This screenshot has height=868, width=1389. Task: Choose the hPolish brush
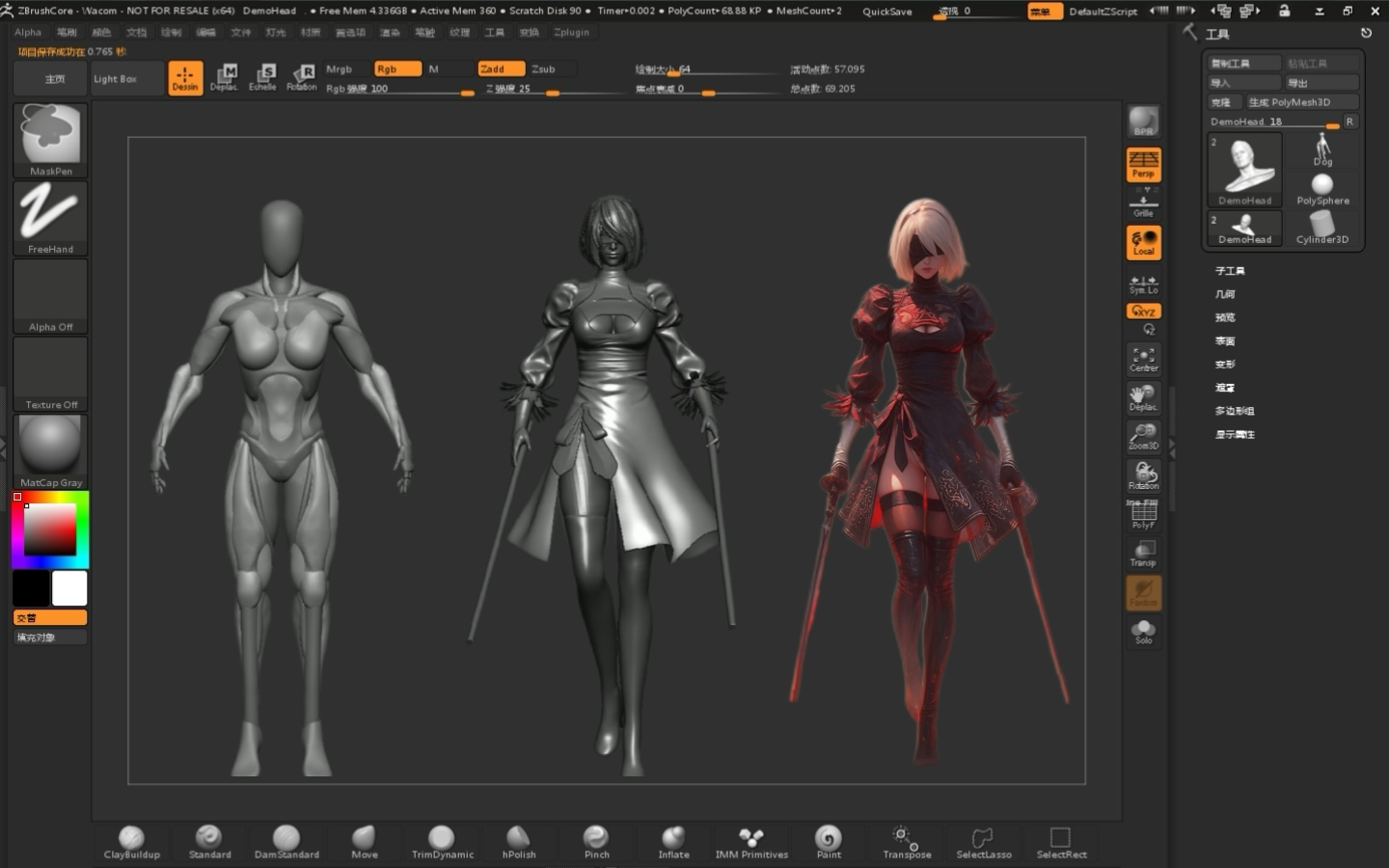click(519, 842)
